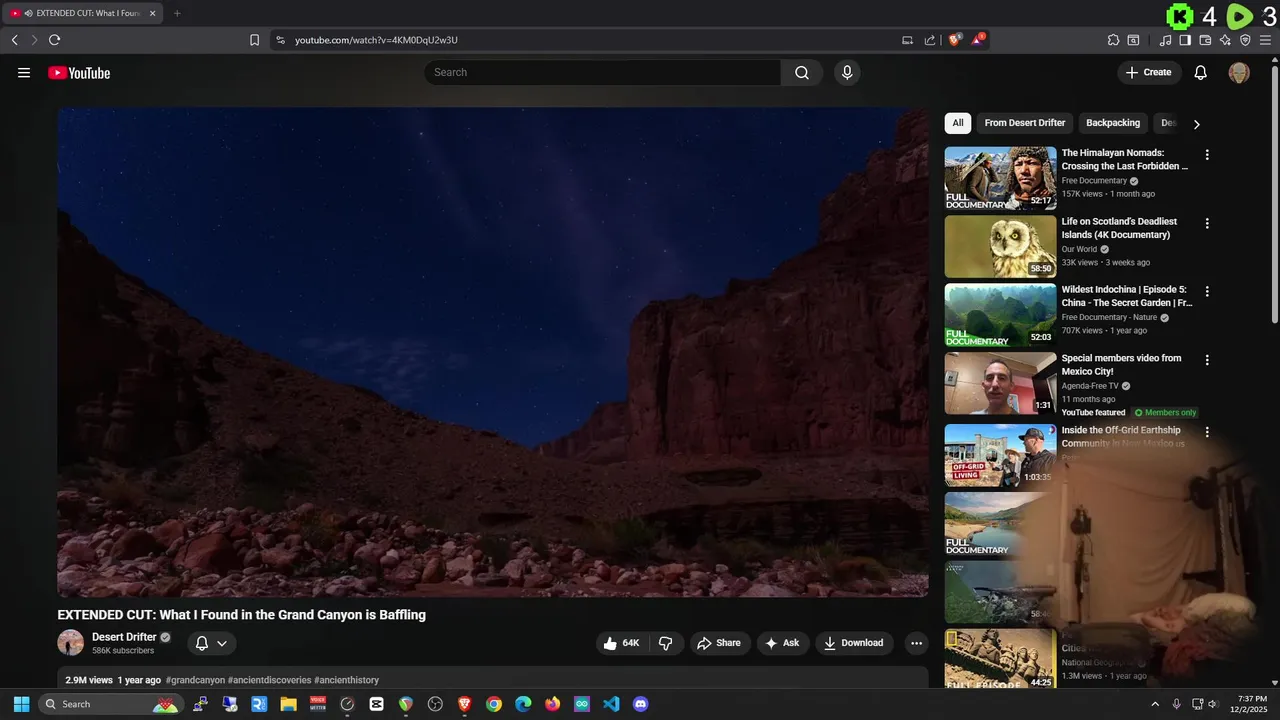Image resolution: width=1280 pixels, height=720 pixels.
Task: Open more actions ellipsis below video
Action: [x=915, y=643]
